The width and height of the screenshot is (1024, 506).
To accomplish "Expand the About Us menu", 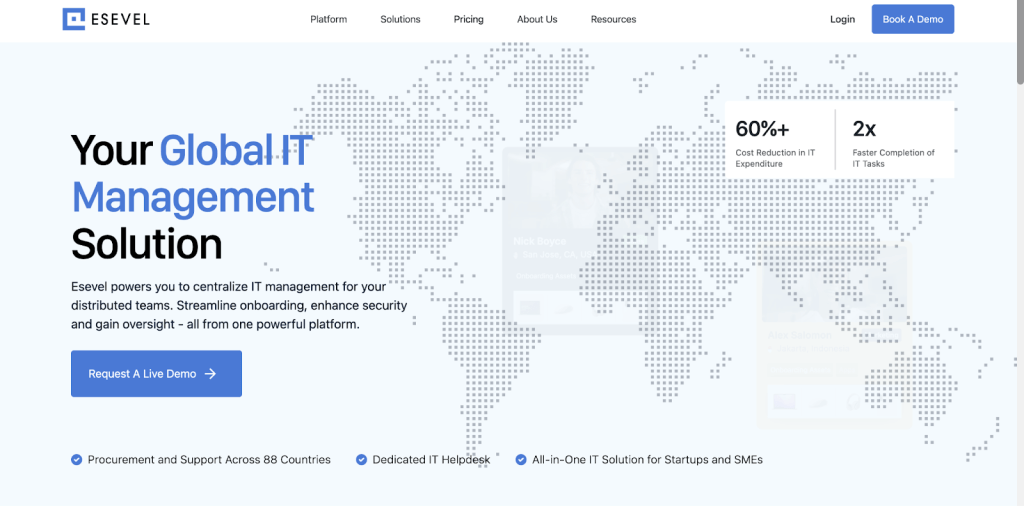I will (x=537, y=19).
